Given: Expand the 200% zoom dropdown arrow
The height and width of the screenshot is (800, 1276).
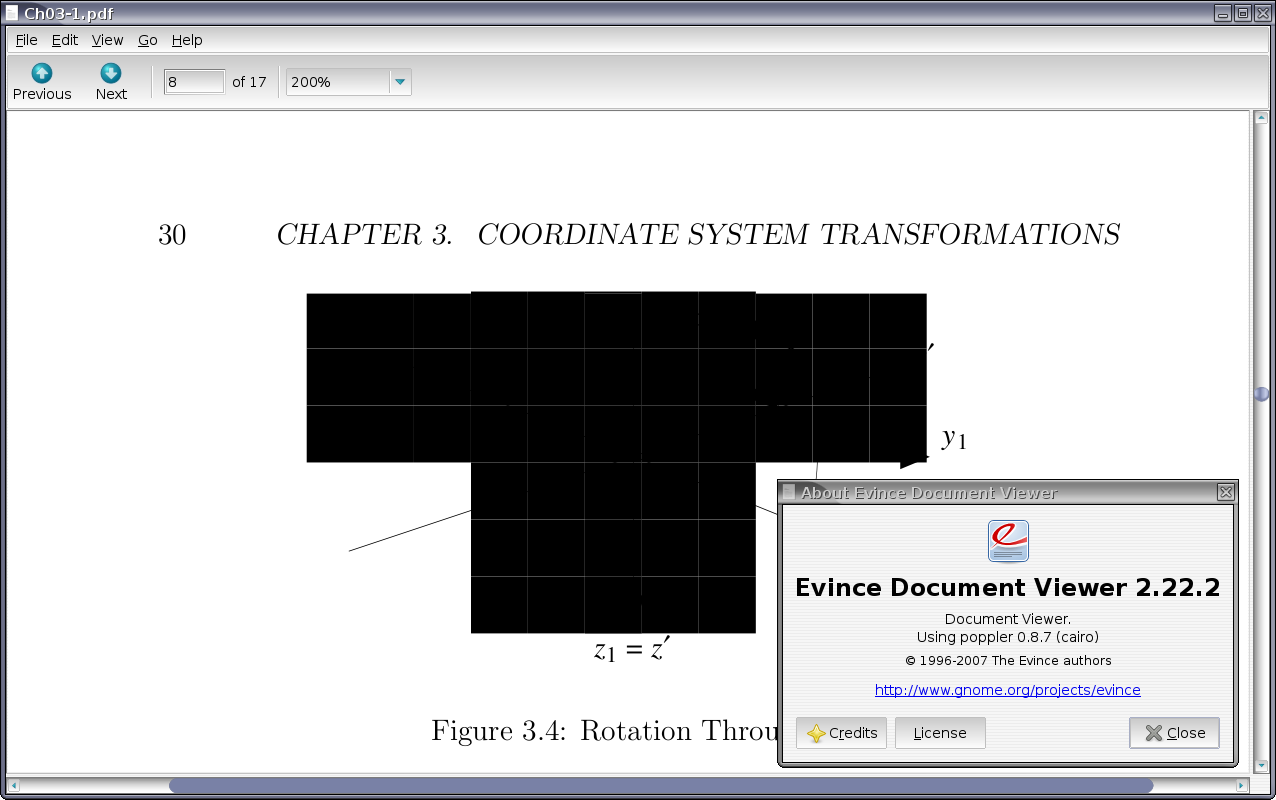Looking at the screenshot, I should point(400,82).
